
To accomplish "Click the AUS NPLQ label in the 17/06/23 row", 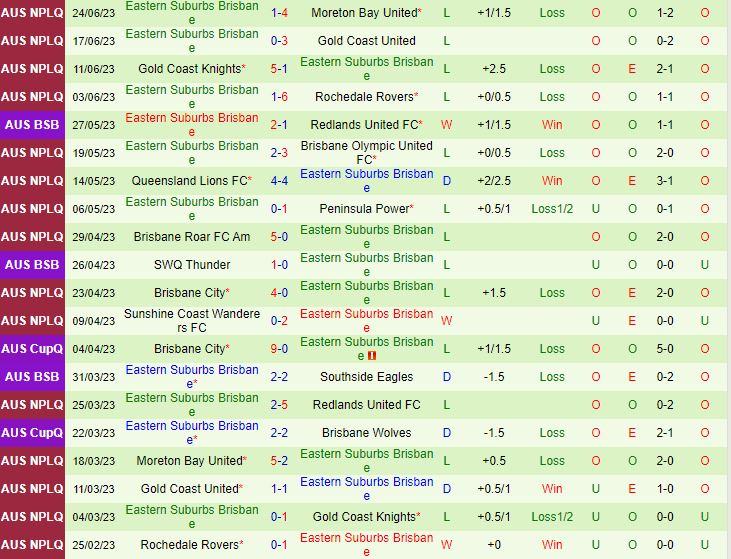I will pyautogui.click(x=32, y=41).
